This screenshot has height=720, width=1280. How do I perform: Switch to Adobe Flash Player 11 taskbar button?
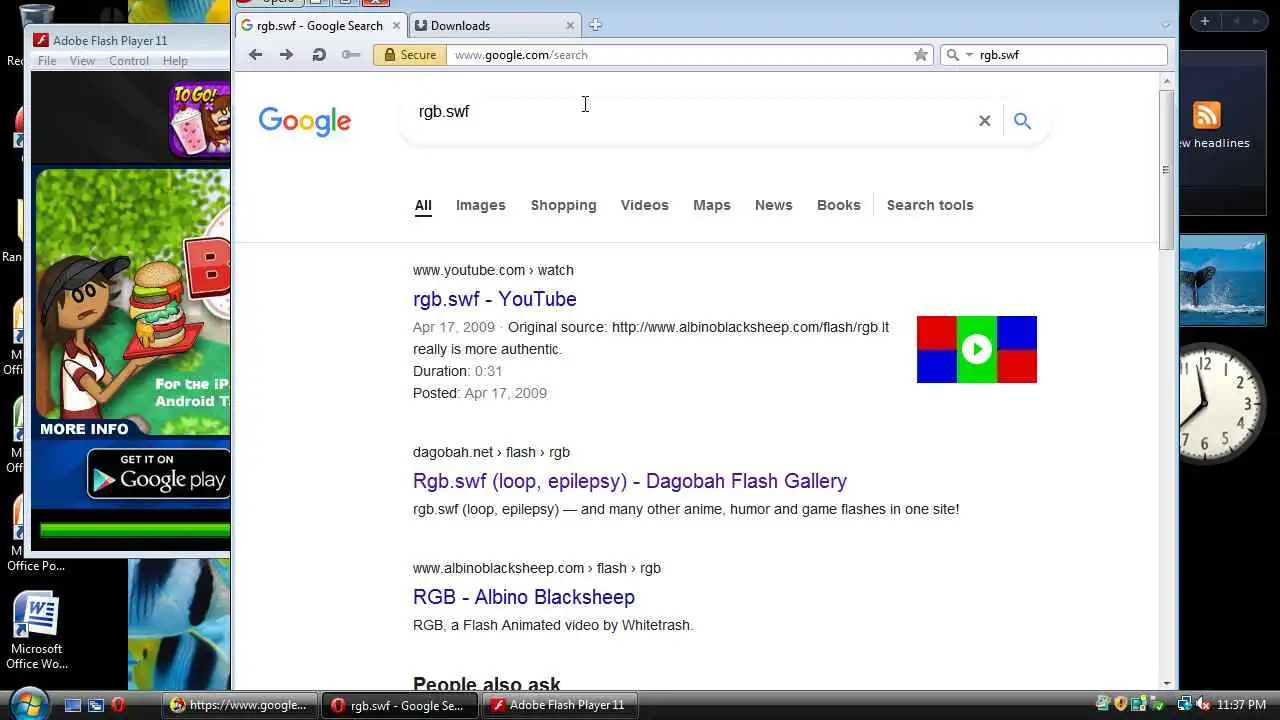[x=560, y=705]
